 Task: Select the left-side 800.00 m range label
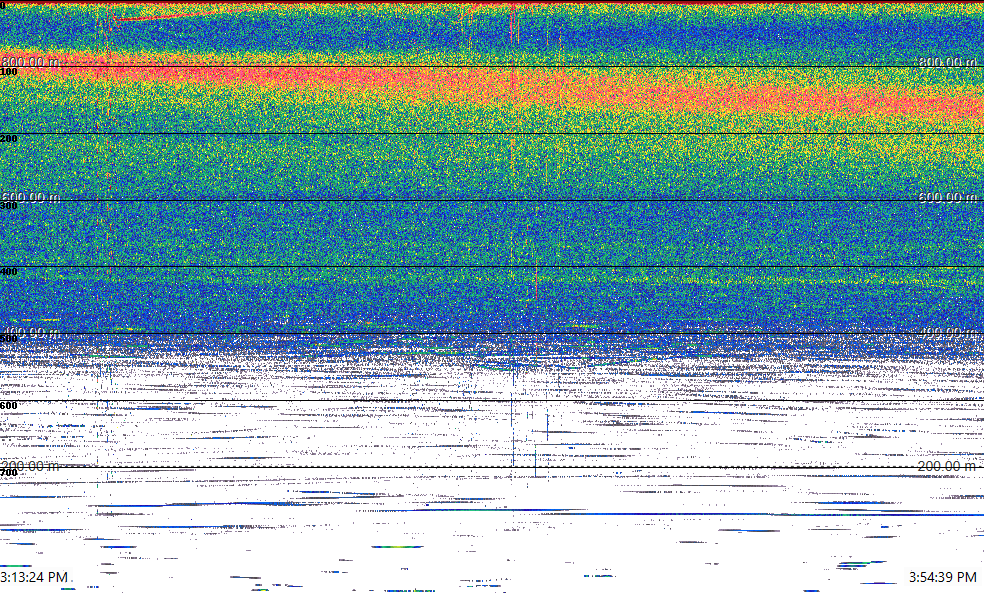click(30, 61)
